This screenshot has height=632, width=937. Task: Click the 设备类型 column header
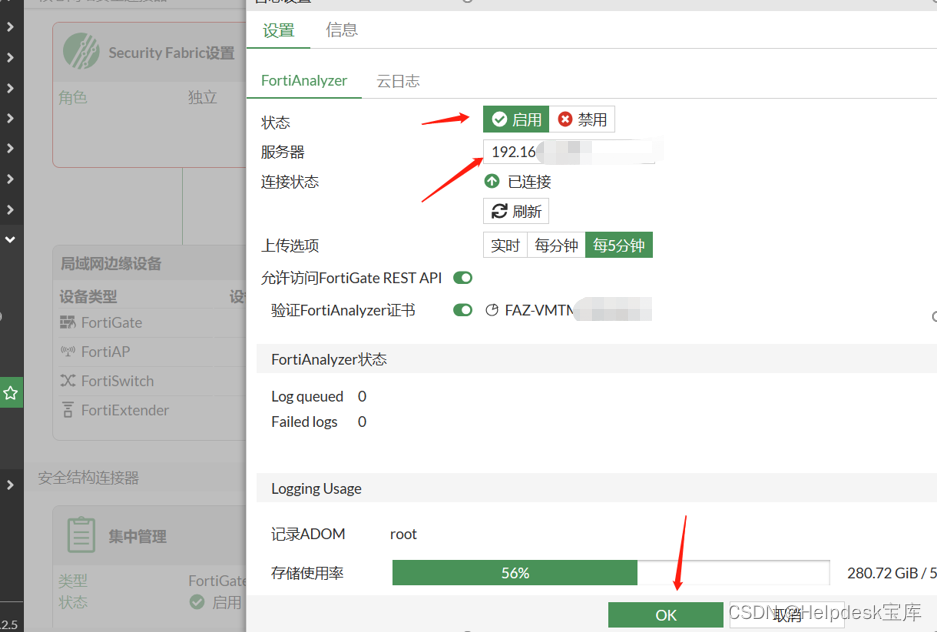pyautogui.click(x=88, y=296)
